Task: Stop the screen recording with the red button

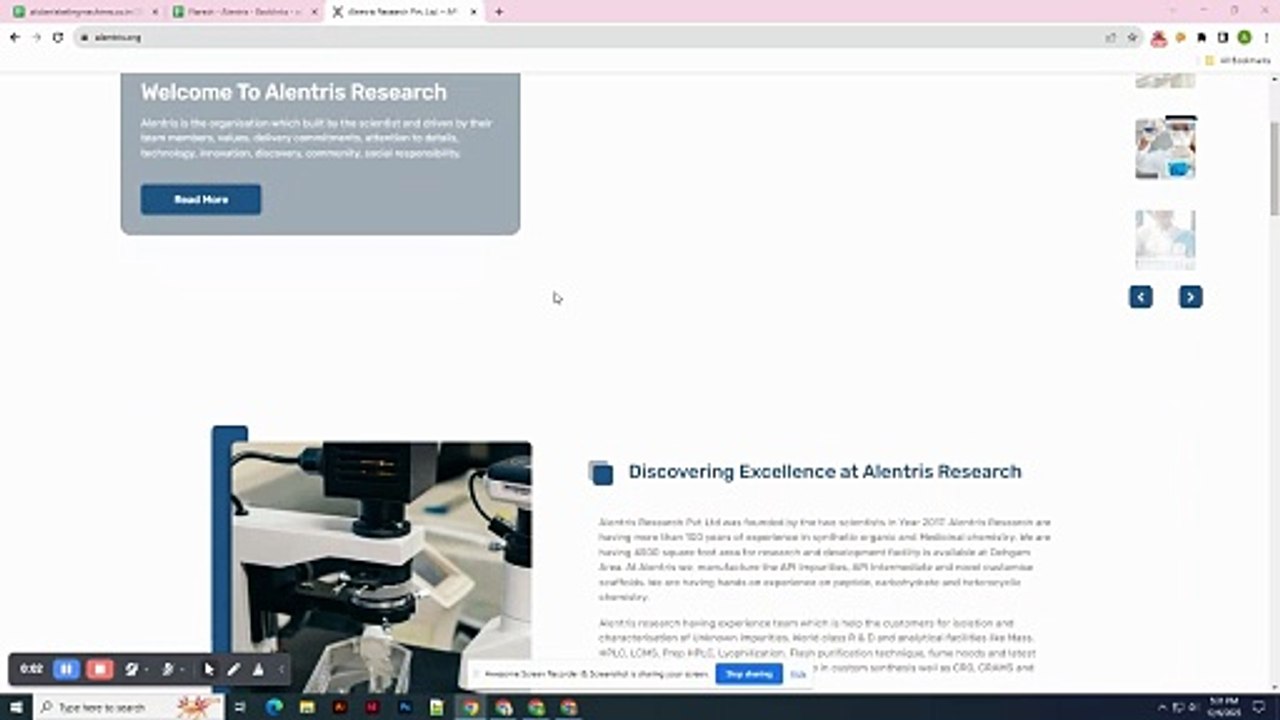Action: (99, 669)
